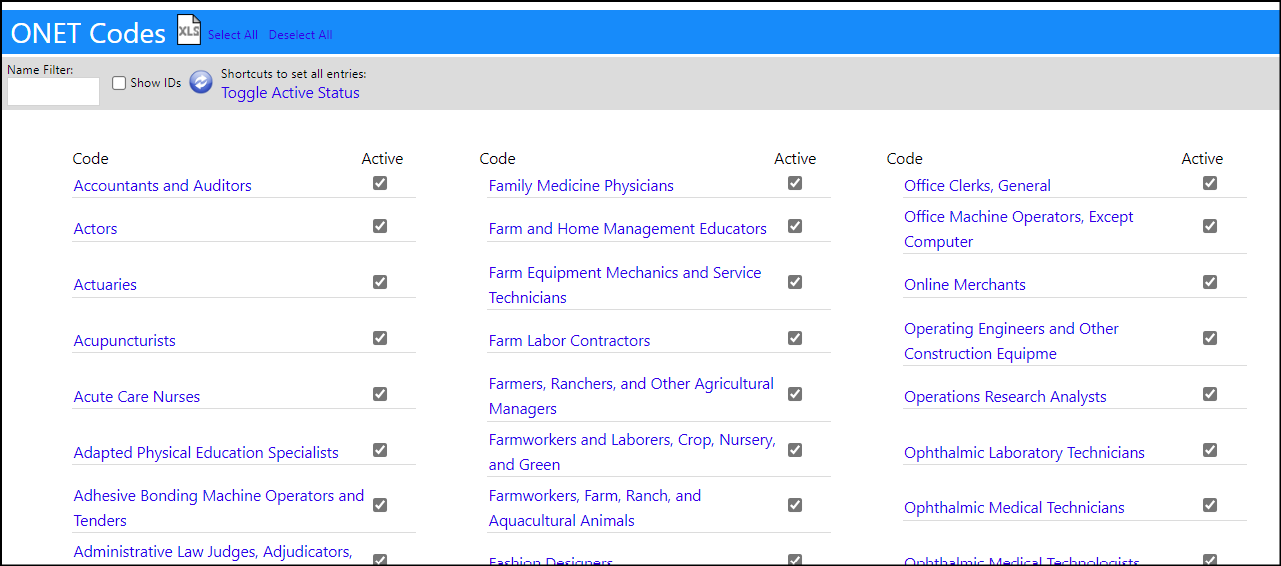Uncheck Active for Family Medicine Physicians

tap(795, 183)
